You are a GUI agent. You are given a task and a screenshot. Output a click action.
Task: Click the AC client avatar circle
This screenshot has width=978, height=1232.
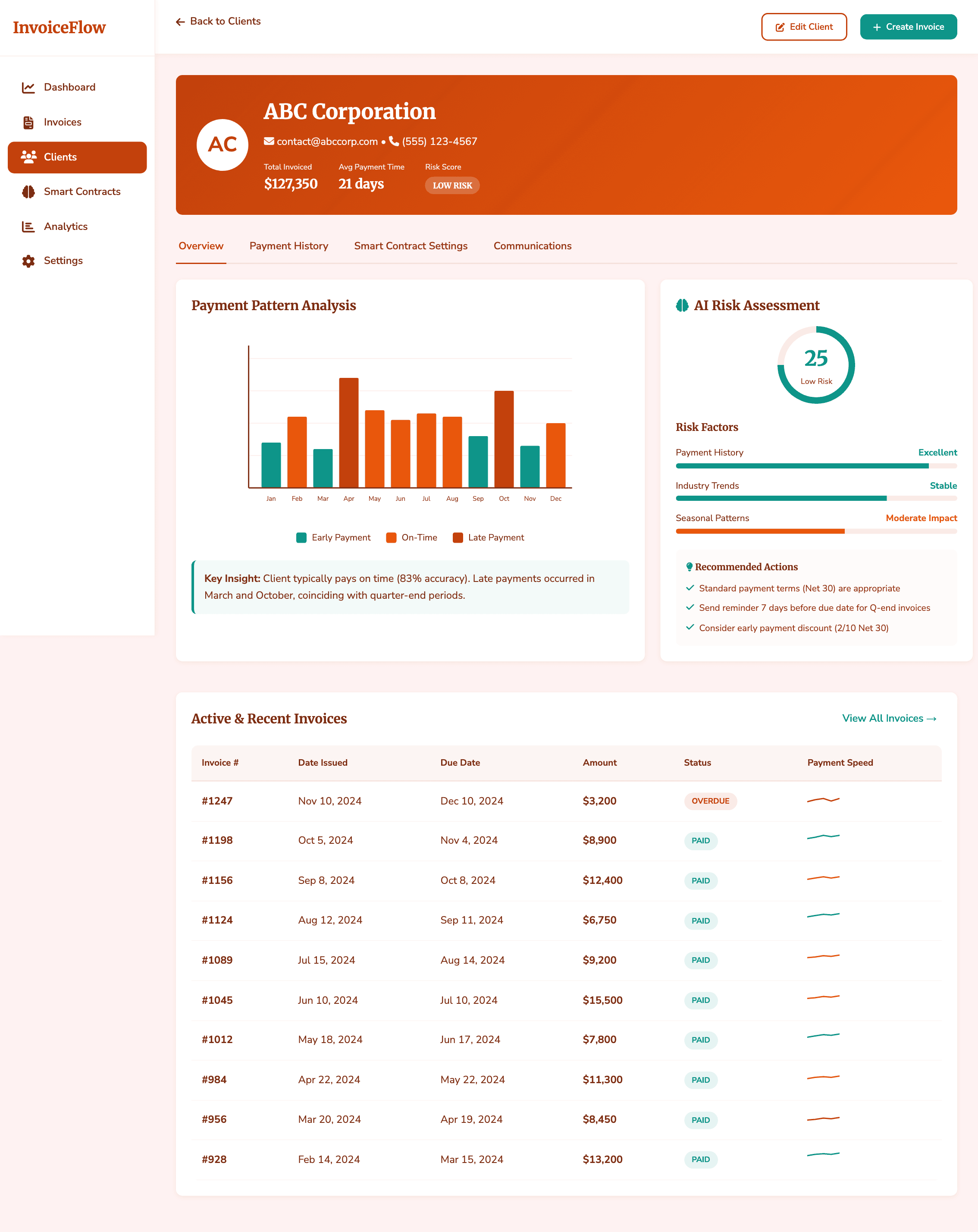[222, 145]
